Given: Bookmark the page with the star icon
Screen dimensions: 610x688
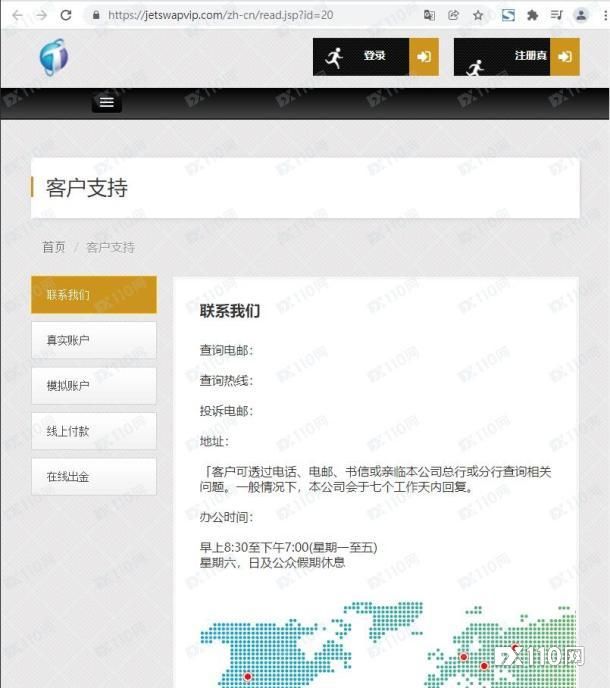Looking at the screenshot, I should coord(478,15).
